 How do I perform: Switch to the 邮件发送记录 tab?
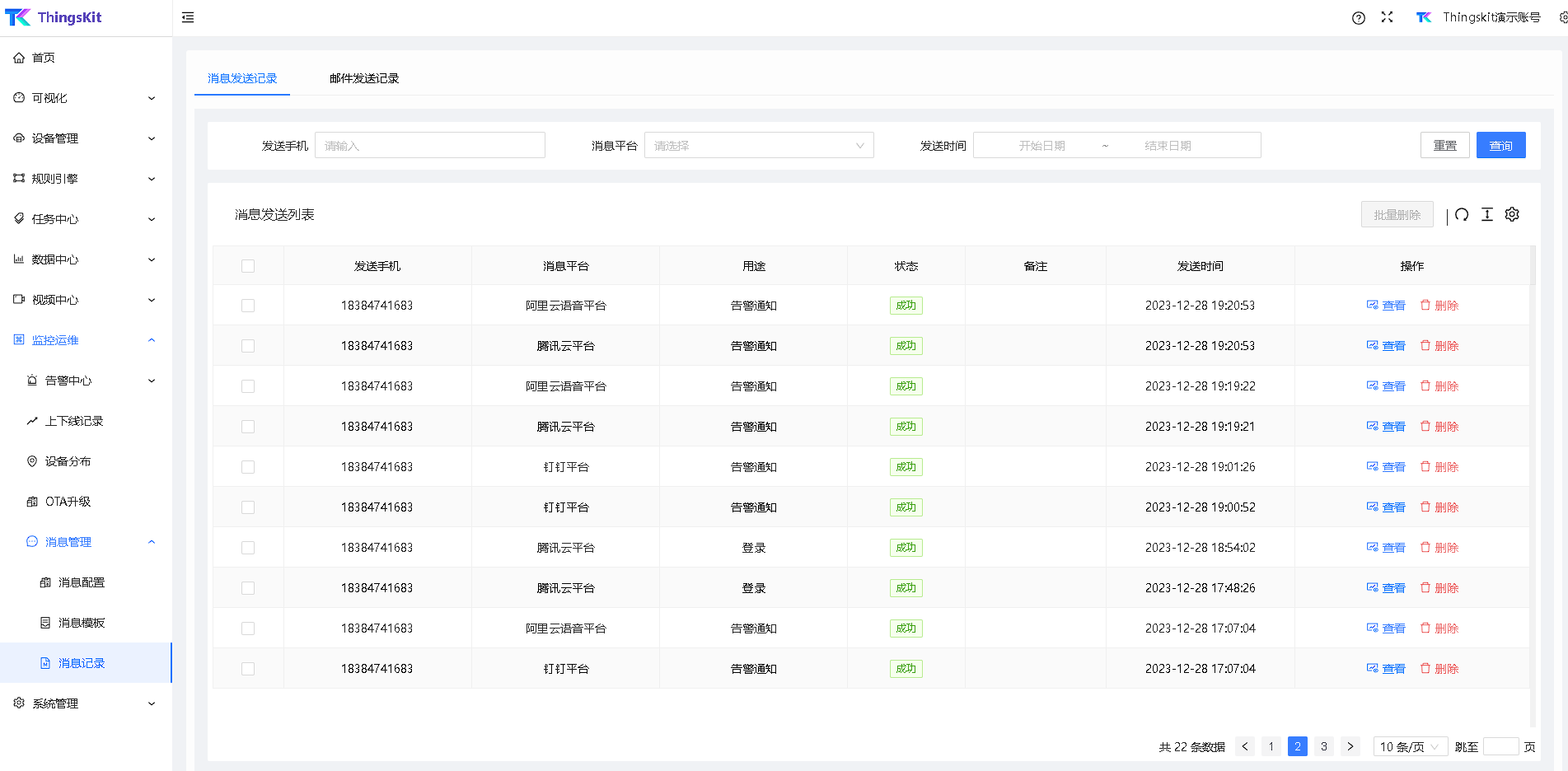pyautogui.click(x=364, y=78)
